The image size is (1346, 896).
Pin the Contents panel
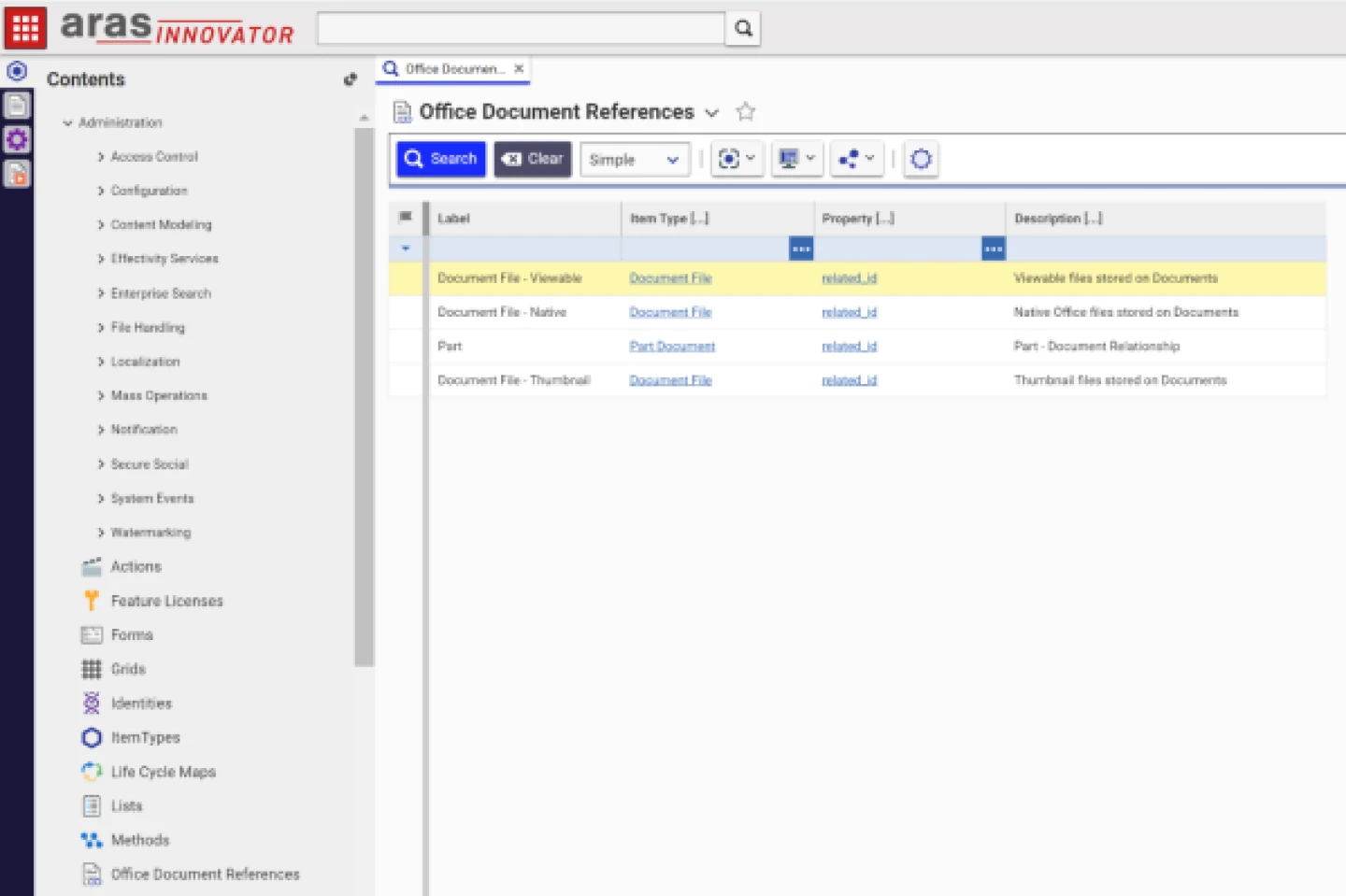(351, 79)
